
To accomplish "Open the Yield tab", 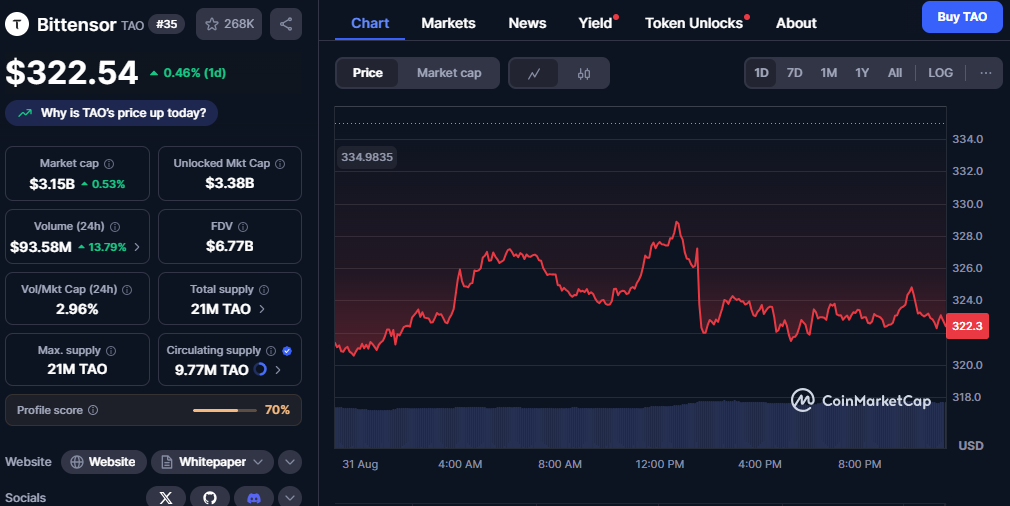I will click(595, 23).
